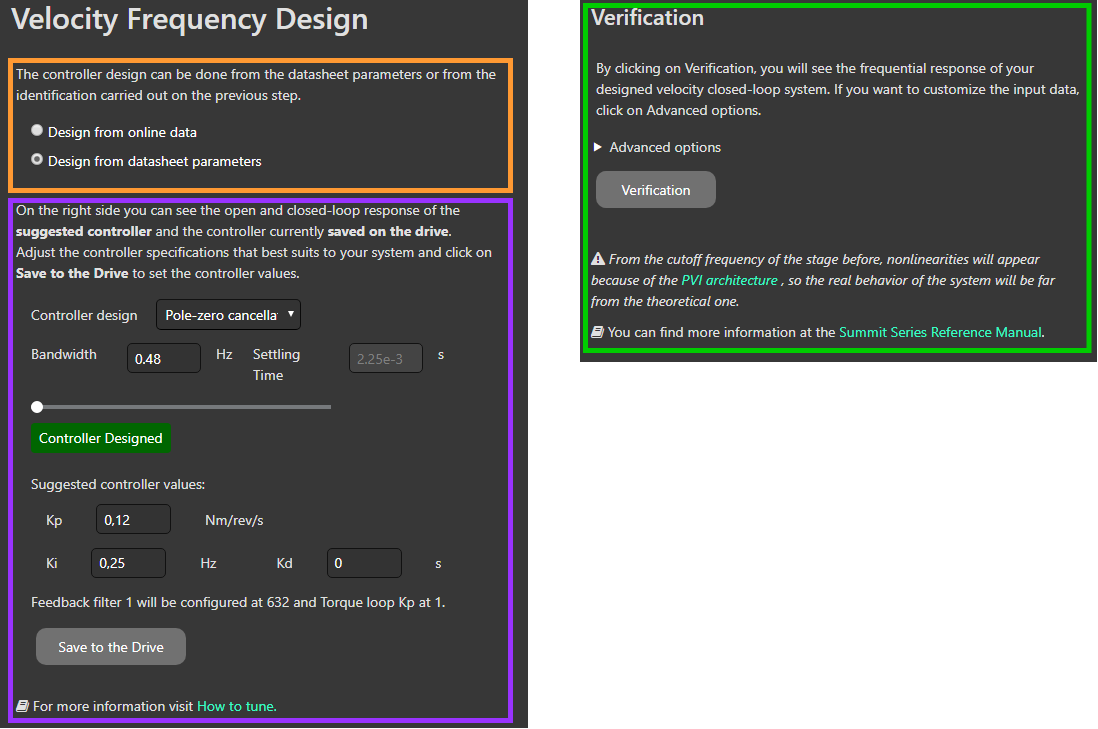Click the Verification button
This screenshot has width=1098, height=729.
click(656, 190)
